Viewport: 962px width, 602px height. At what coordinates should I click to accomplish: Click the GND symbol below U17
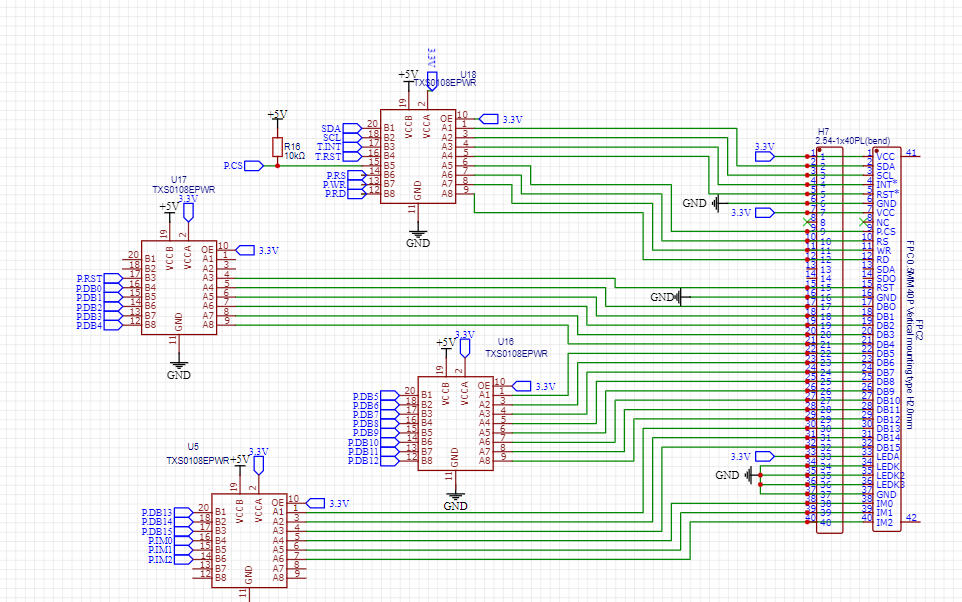(179, 368)
